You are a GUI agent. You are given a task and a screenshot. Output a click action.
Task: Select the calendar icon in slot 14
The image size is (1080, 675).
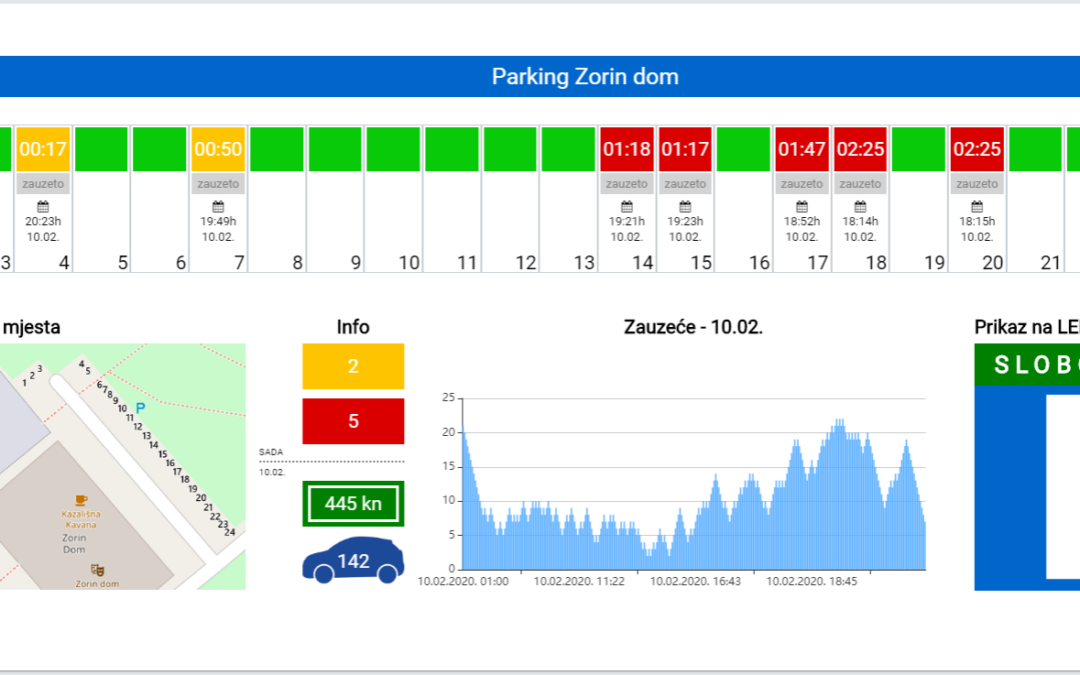(x=627, y=206)
